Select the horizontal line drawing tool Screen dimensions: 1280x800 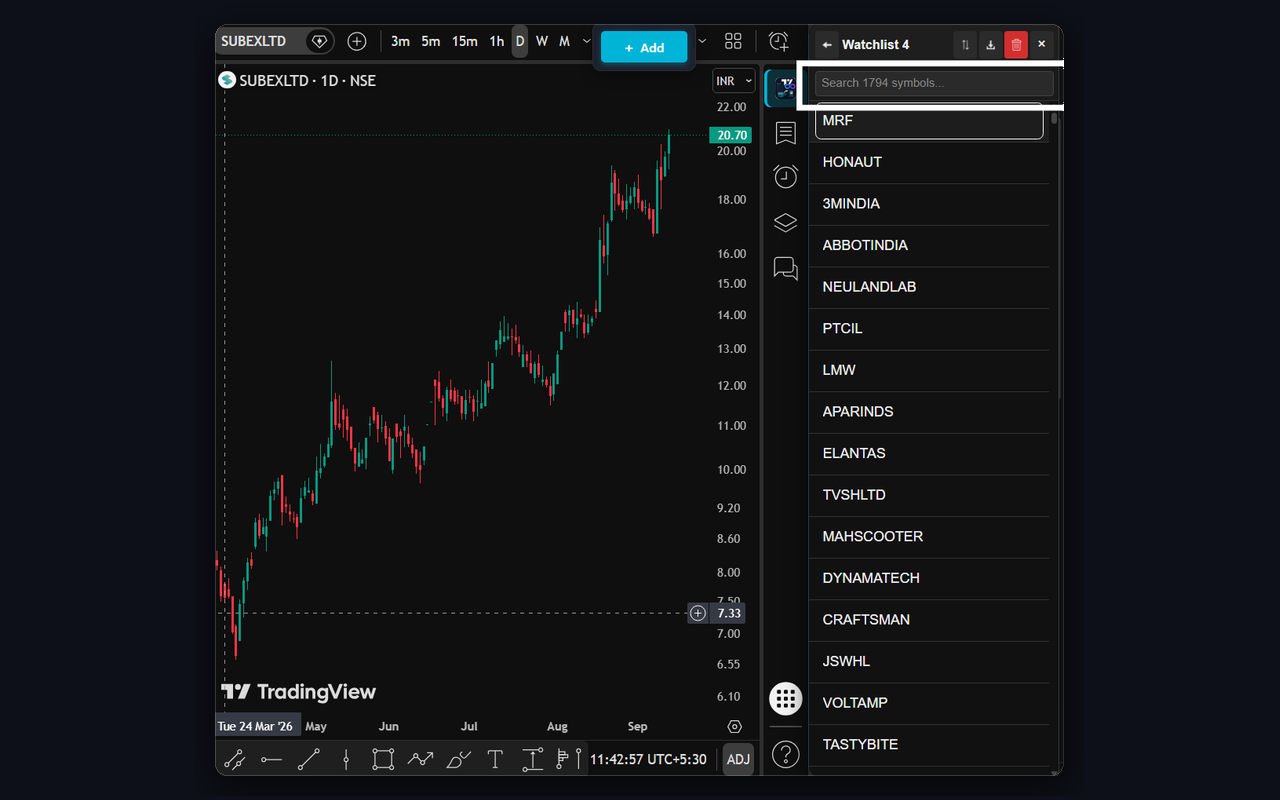click(x=271, y=760)
